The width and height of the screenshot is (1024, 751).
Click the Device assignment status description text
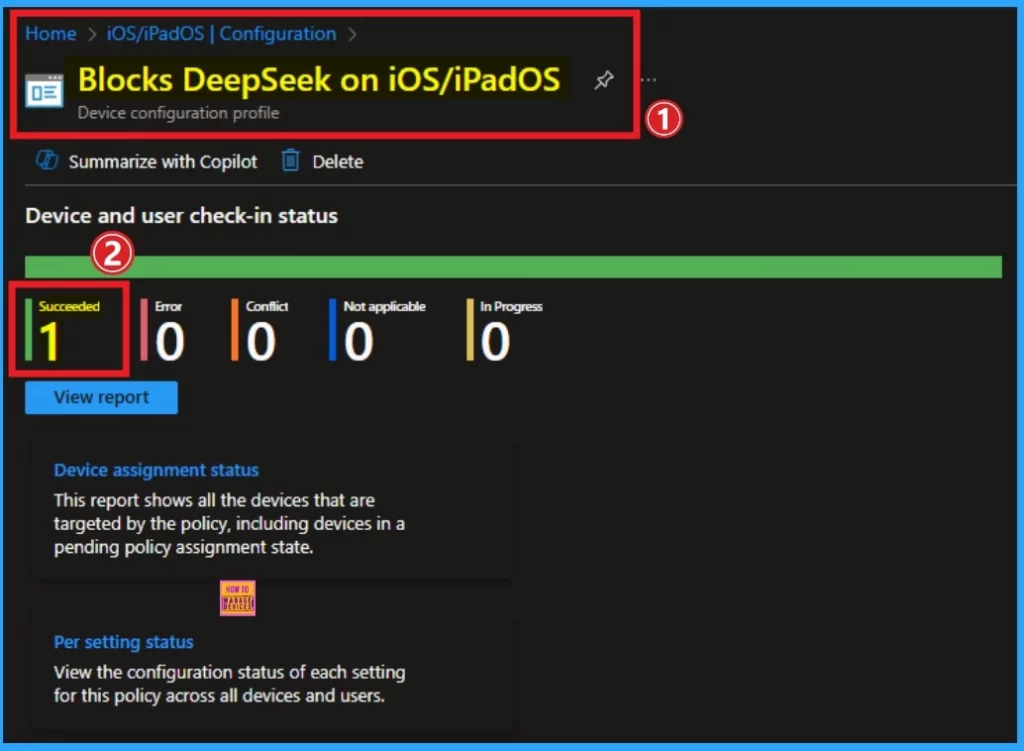(229, 524)
